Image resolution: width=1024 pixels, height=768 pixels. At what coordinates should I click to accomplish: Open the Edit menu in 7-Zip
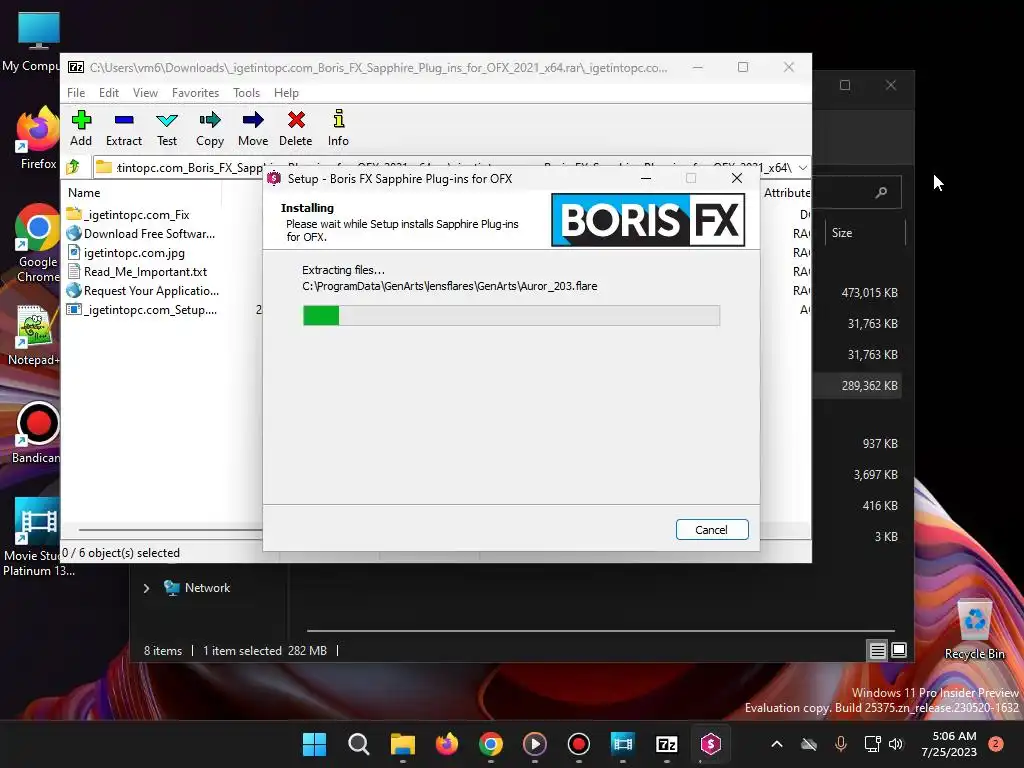click(108, 93)
